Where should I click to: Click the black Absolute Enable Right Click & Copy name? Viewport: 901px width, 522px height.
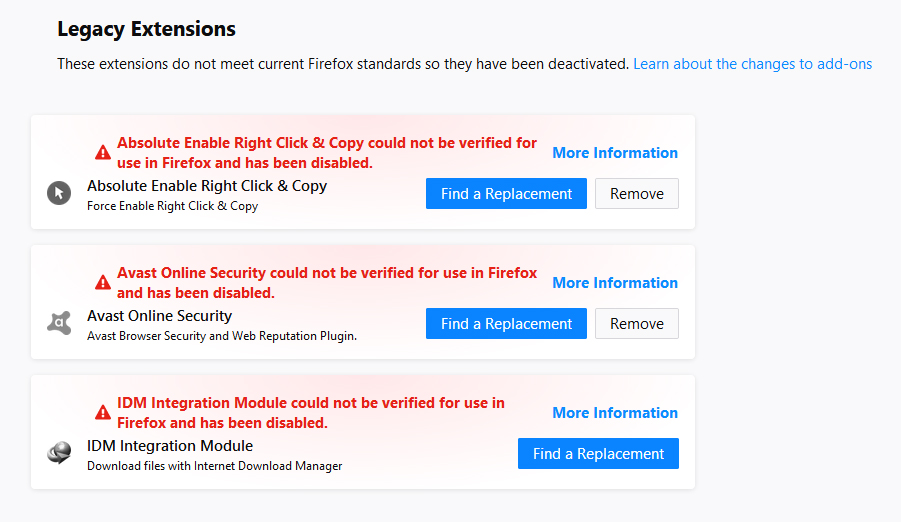coord(207,186)
